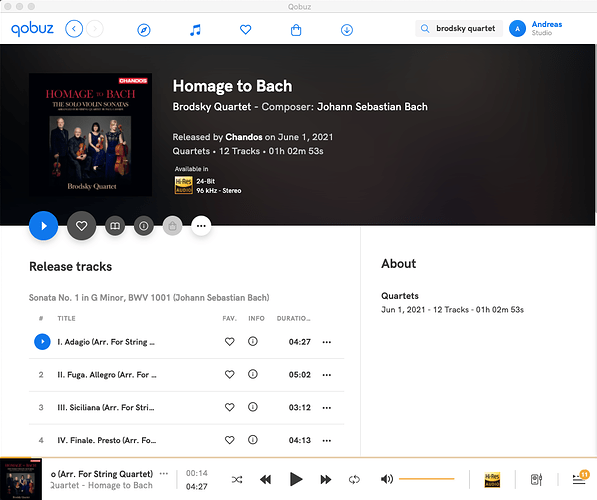Show info for II. Fuga. Allegro
The width and height of the screenshot is (597, 500).
(253, 374)
